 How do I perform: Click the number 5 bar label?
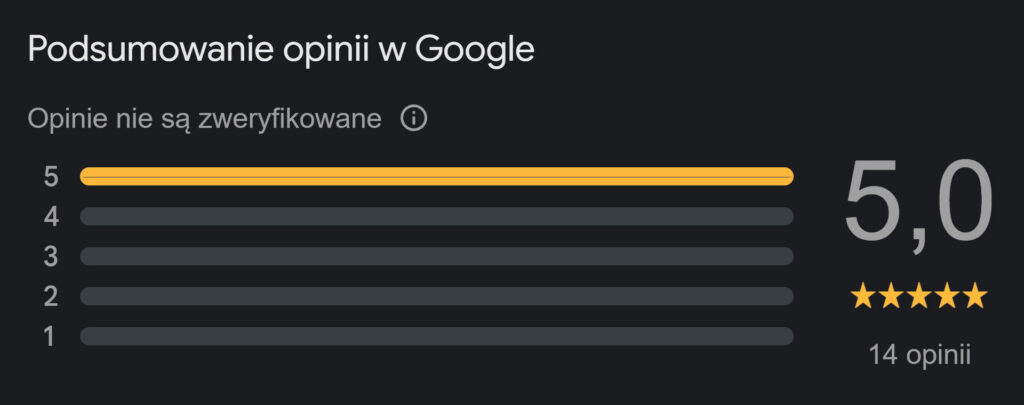pyautogui.click(x=51, y=177)
